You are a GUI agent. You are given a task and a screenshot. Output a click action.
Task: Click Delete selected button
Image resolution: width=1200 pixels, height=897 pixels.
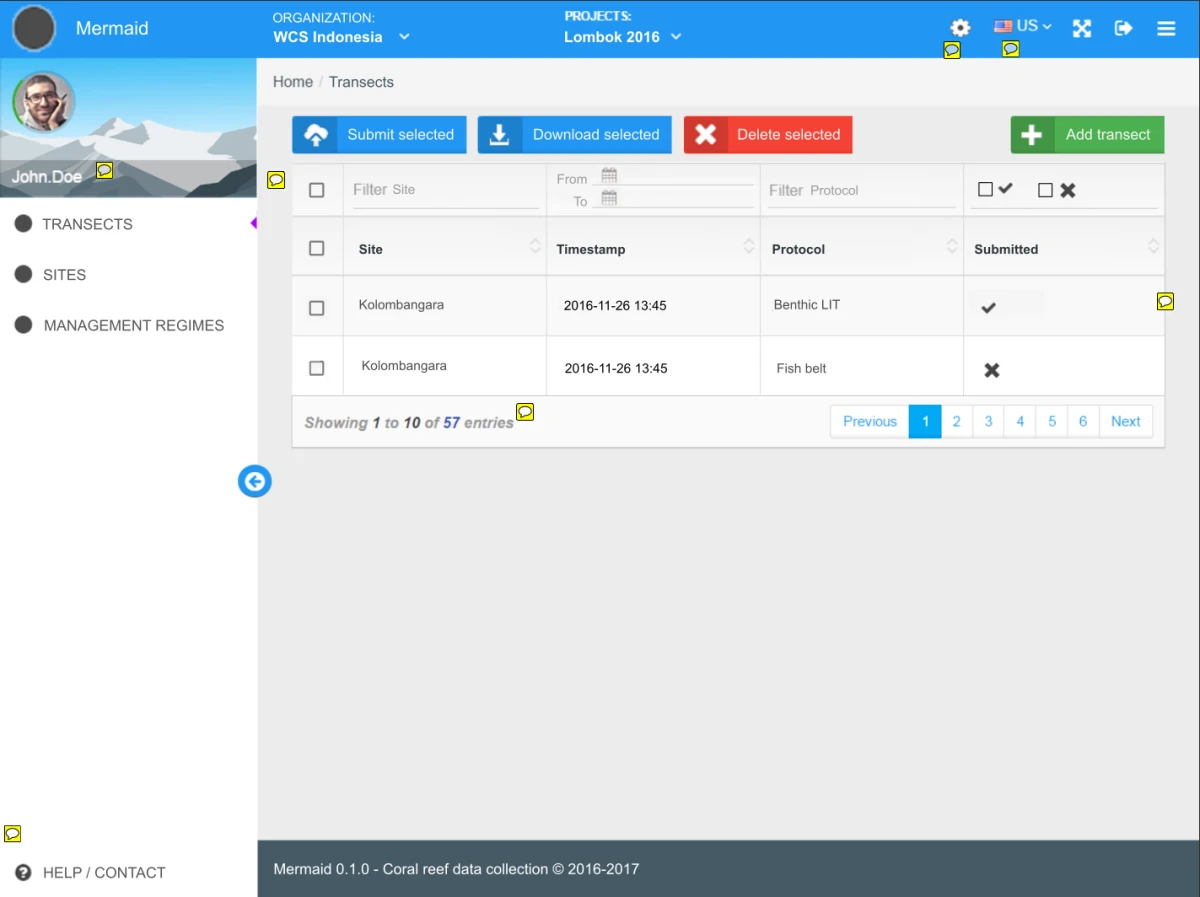click(x=768, y=135)
